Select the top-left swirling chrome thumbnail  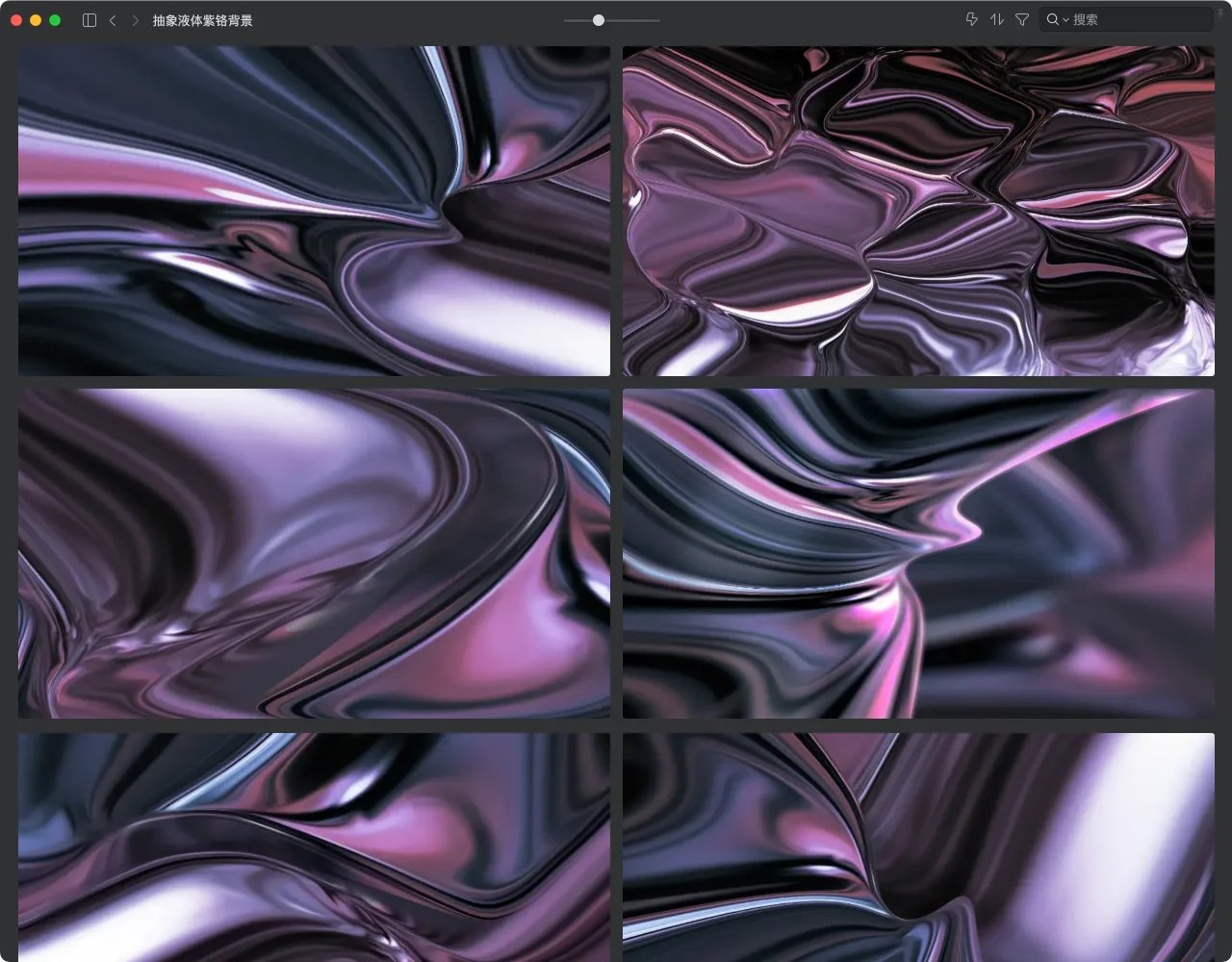pos(314,211)
